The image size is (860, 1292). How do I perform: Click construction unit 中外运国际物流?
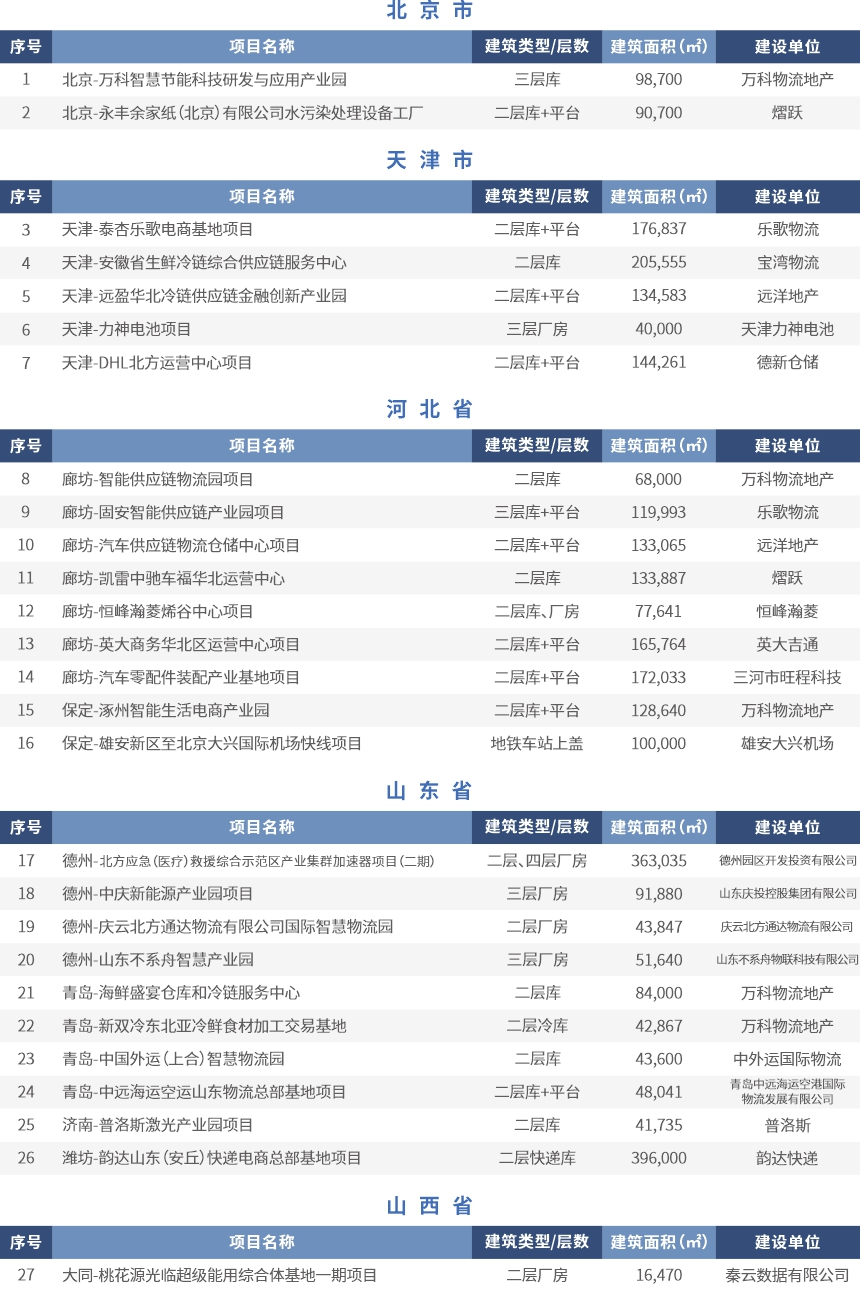click(788, 1058)
